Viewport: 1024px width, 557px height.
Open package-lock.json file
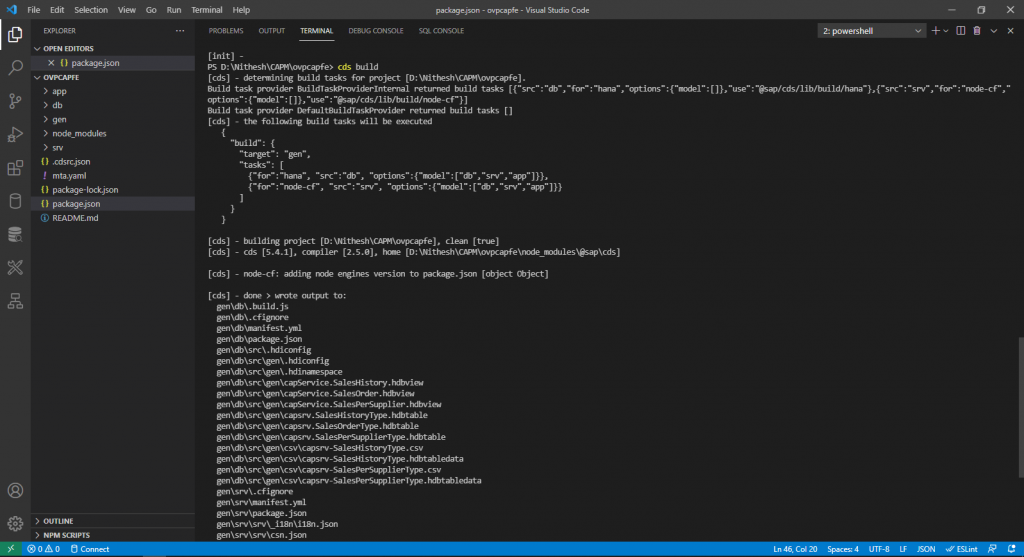(x=112, y=189)
